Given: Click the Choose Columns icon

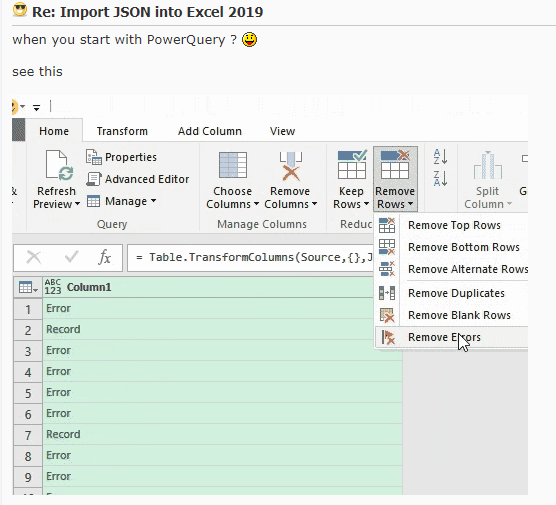Looking at the screenshot, I should (233, 165).
